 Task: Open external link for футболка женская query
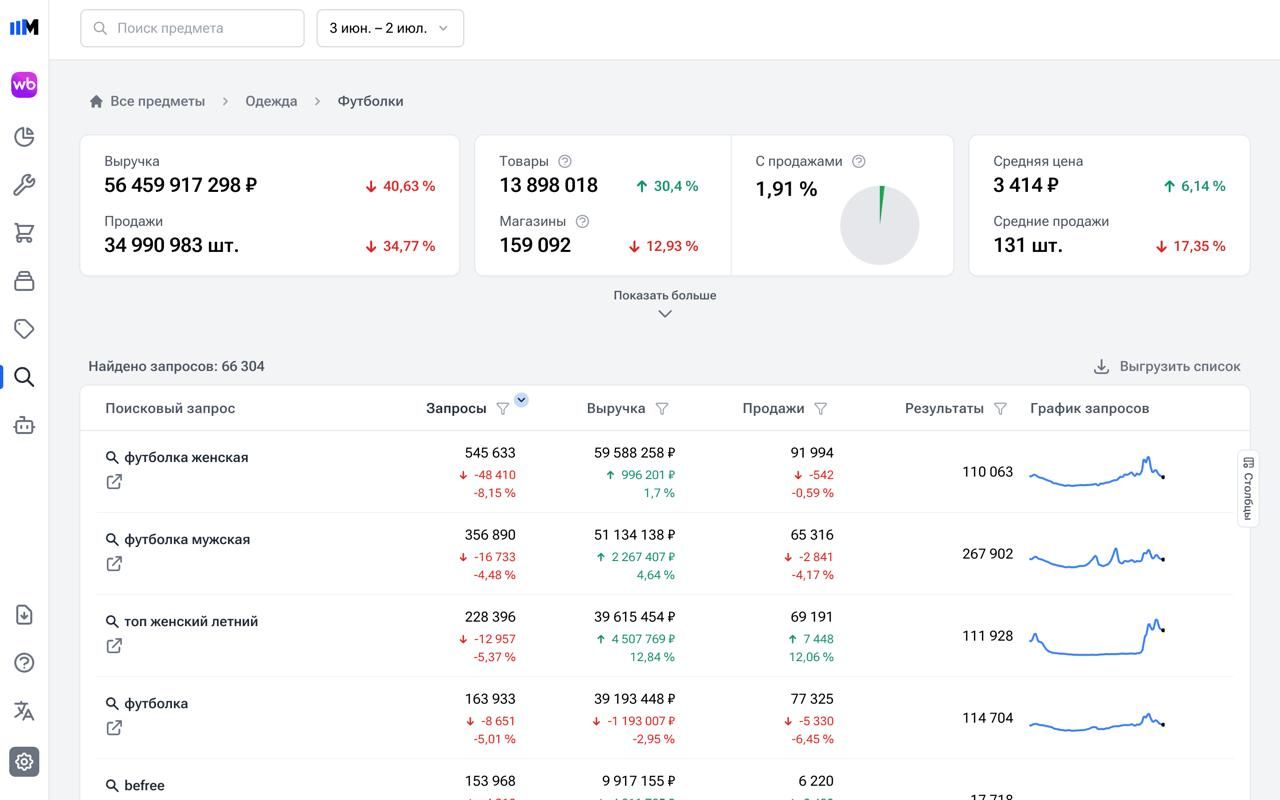(x=114, y=482)
